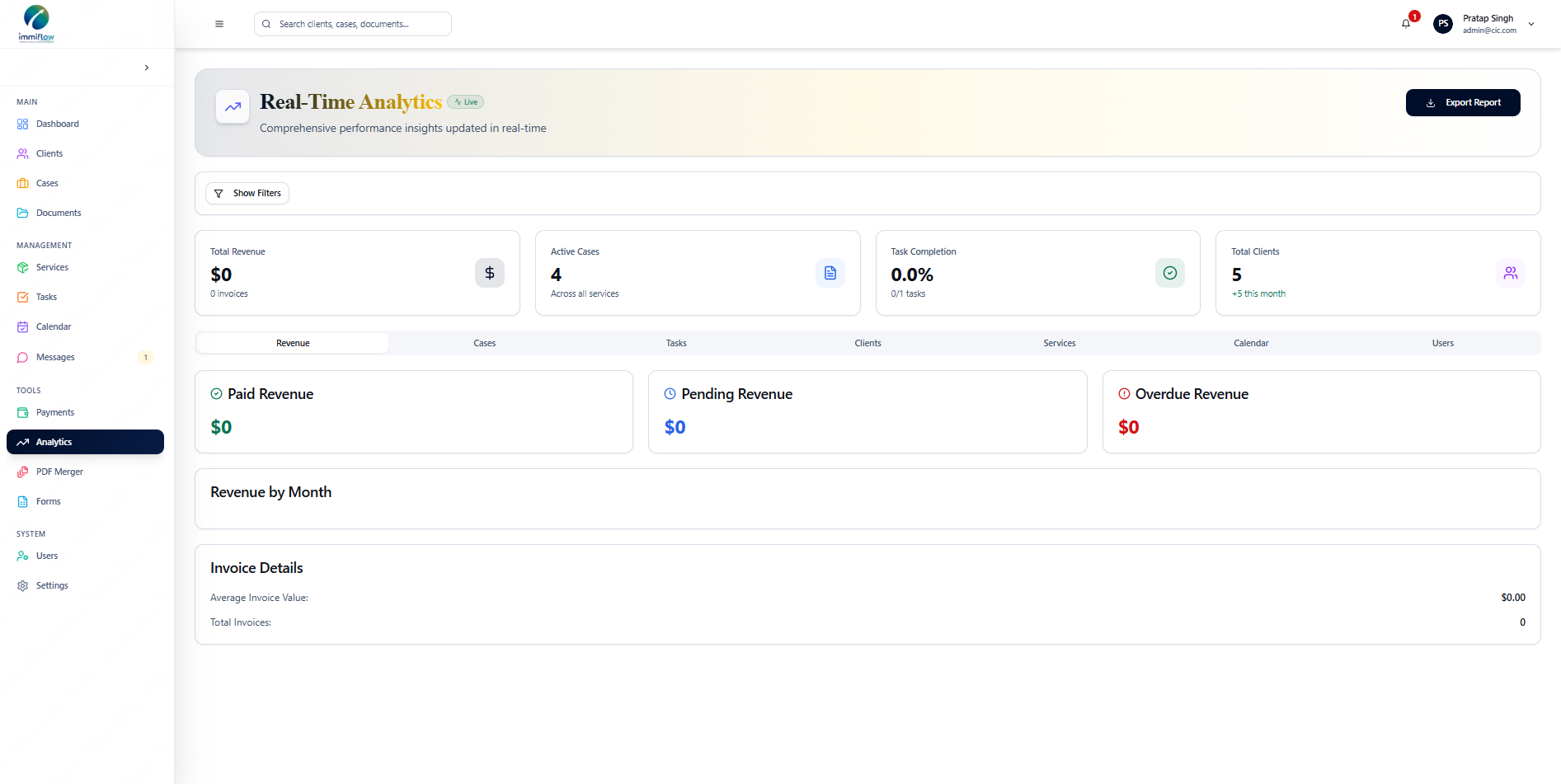Select the Analytics sidebar item

pyautogui.click(x=86, y=442)
